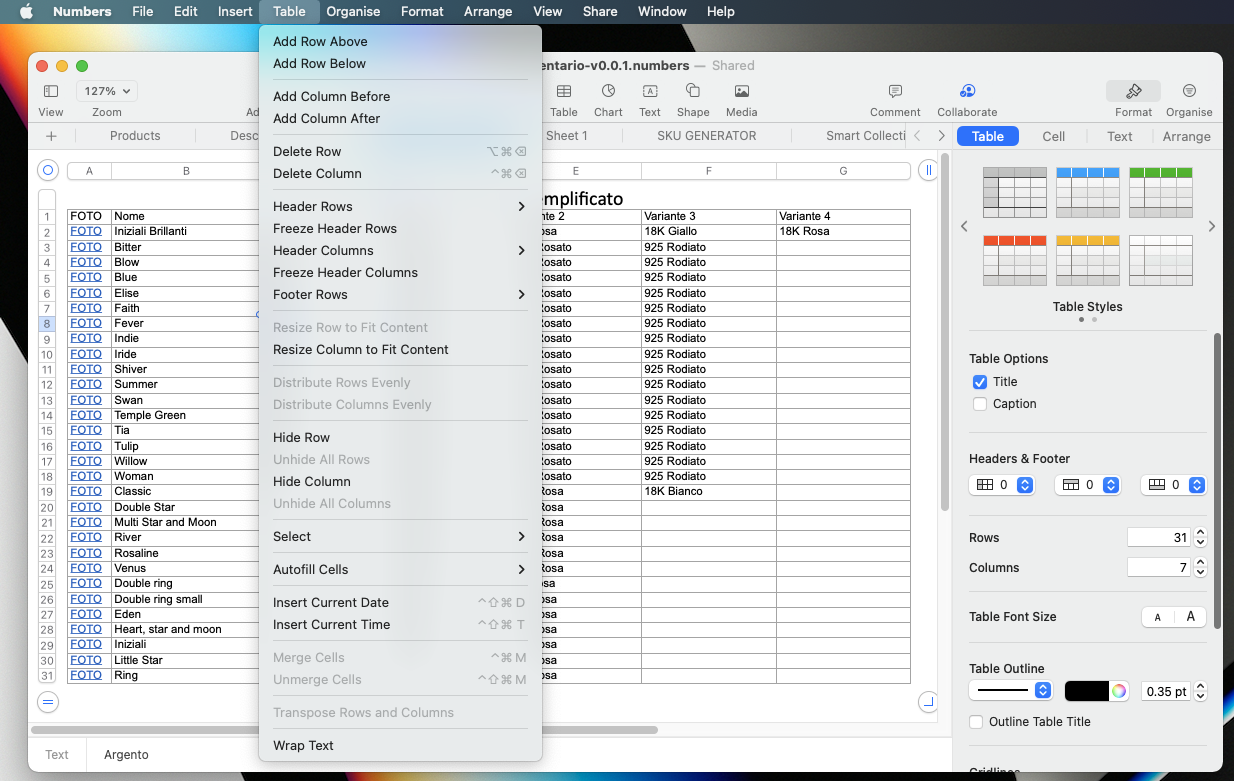Screen dimensions: 1234x781
Task: Expand the Select submenu
Action: tap(400, 537)
